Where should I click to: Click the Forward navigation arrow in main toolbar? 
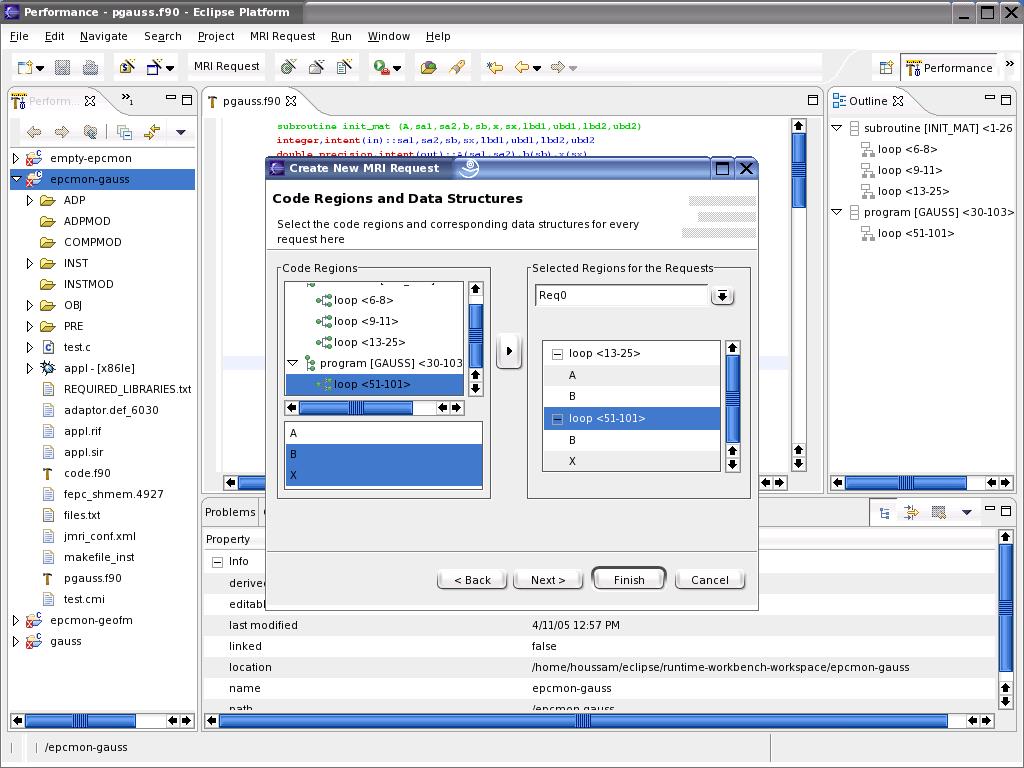pyautogui.click(x=558, y=67)
